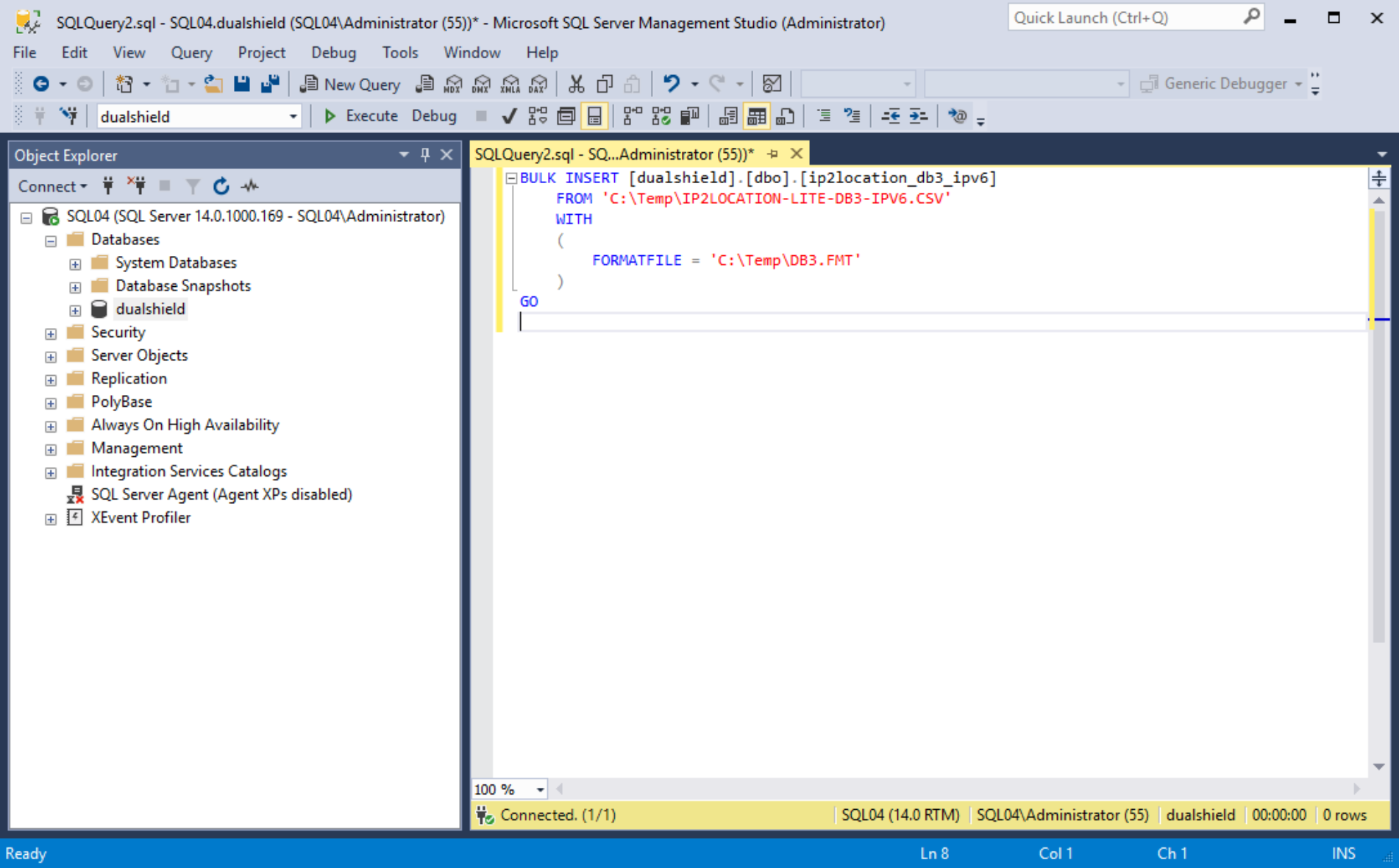
Task: Open a new MDX query
Action: pos(453,84)
